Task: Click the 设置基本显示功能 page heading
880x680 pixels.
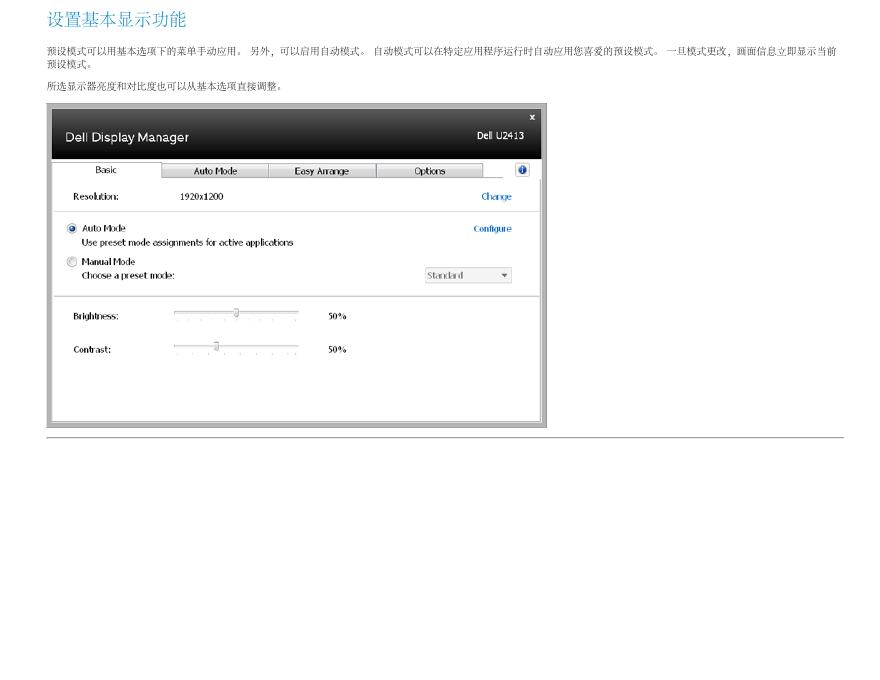Action: click(117, 20)
